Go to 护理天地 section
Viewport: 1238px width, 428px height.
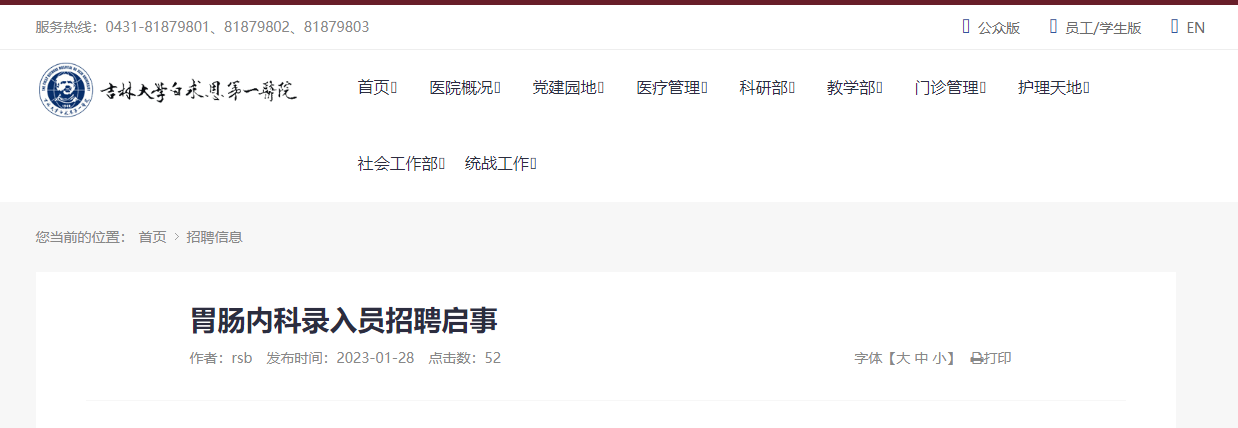tap(1053, 88)
